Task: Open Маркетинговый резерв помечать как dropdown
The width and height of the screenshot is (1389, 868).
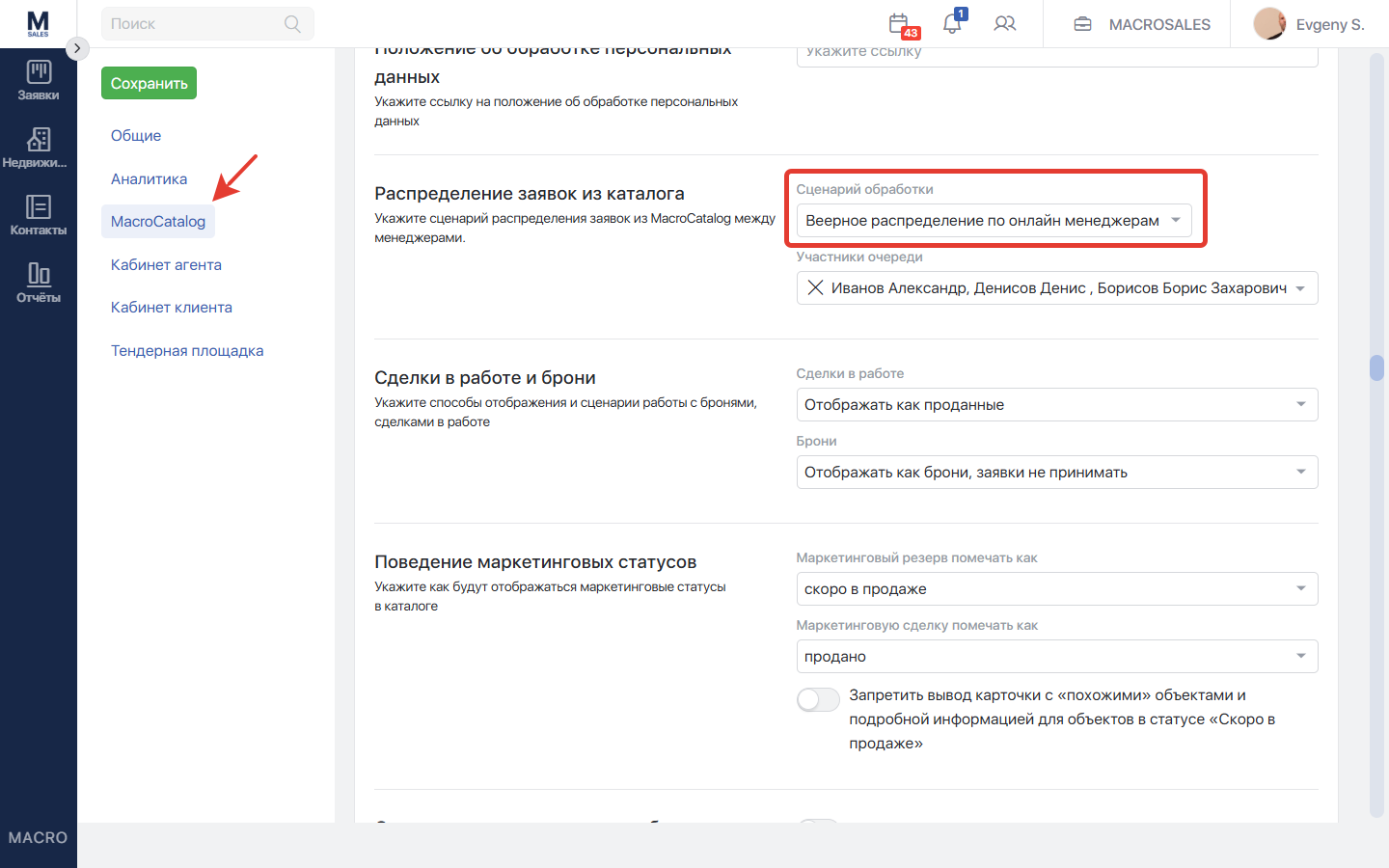Action: coord(1056,589)
